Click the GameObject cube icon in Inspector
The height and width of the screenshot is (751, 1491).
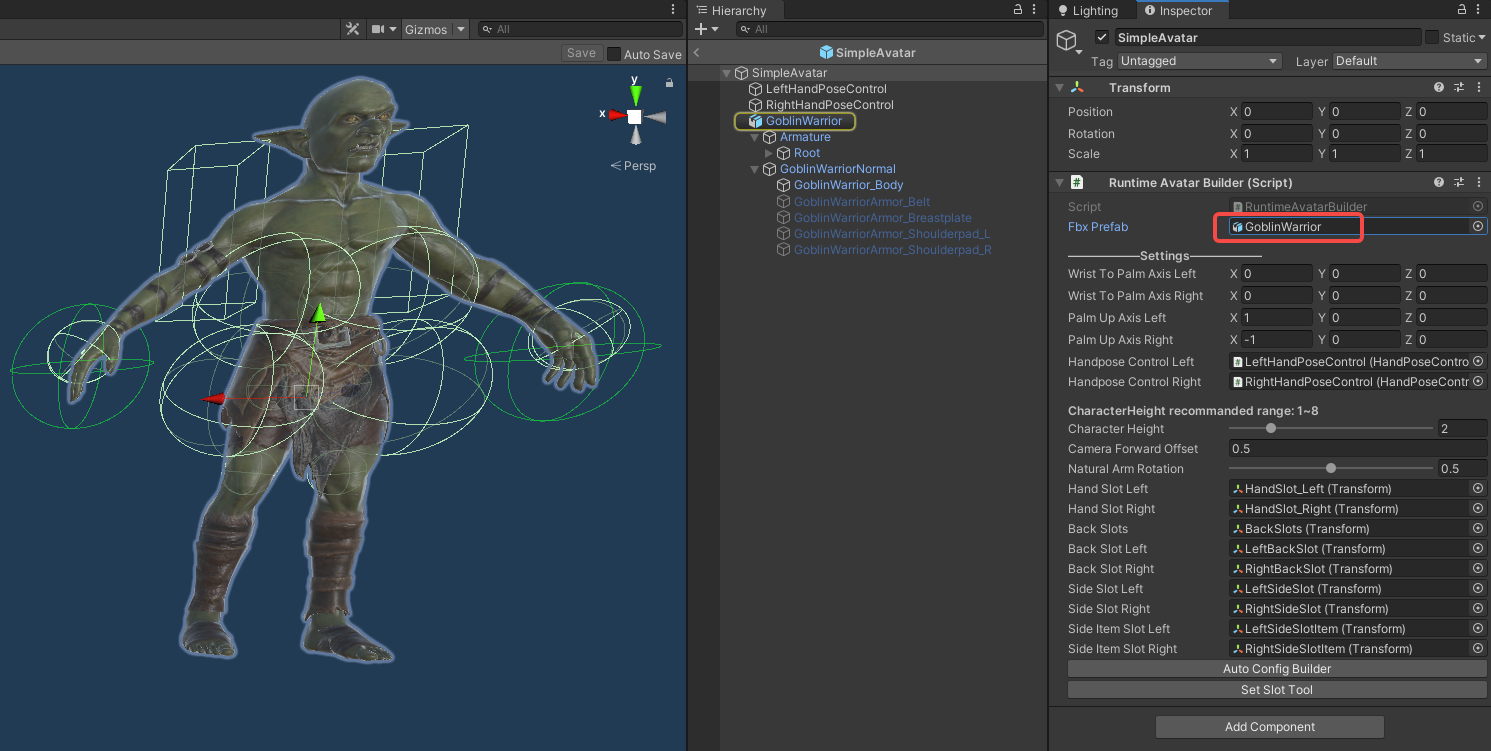pos(1068,41)
